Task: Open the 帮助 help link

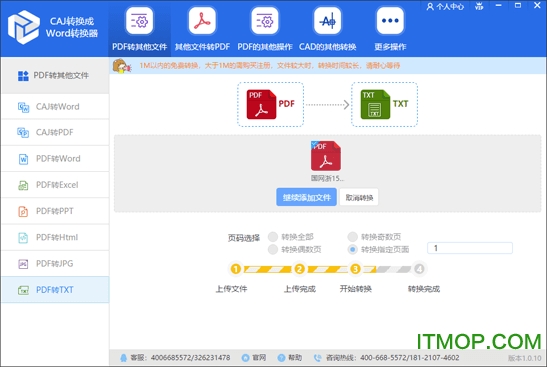Action: [290, 358]
